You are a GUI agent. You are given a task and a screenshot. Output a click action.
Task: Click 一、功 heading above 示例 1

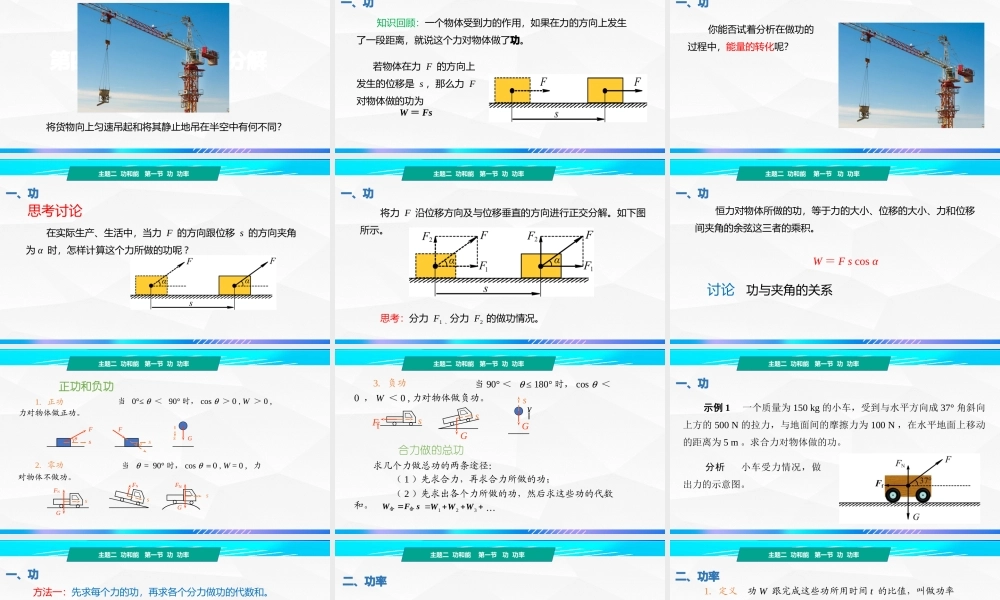[x=693, y=383]
